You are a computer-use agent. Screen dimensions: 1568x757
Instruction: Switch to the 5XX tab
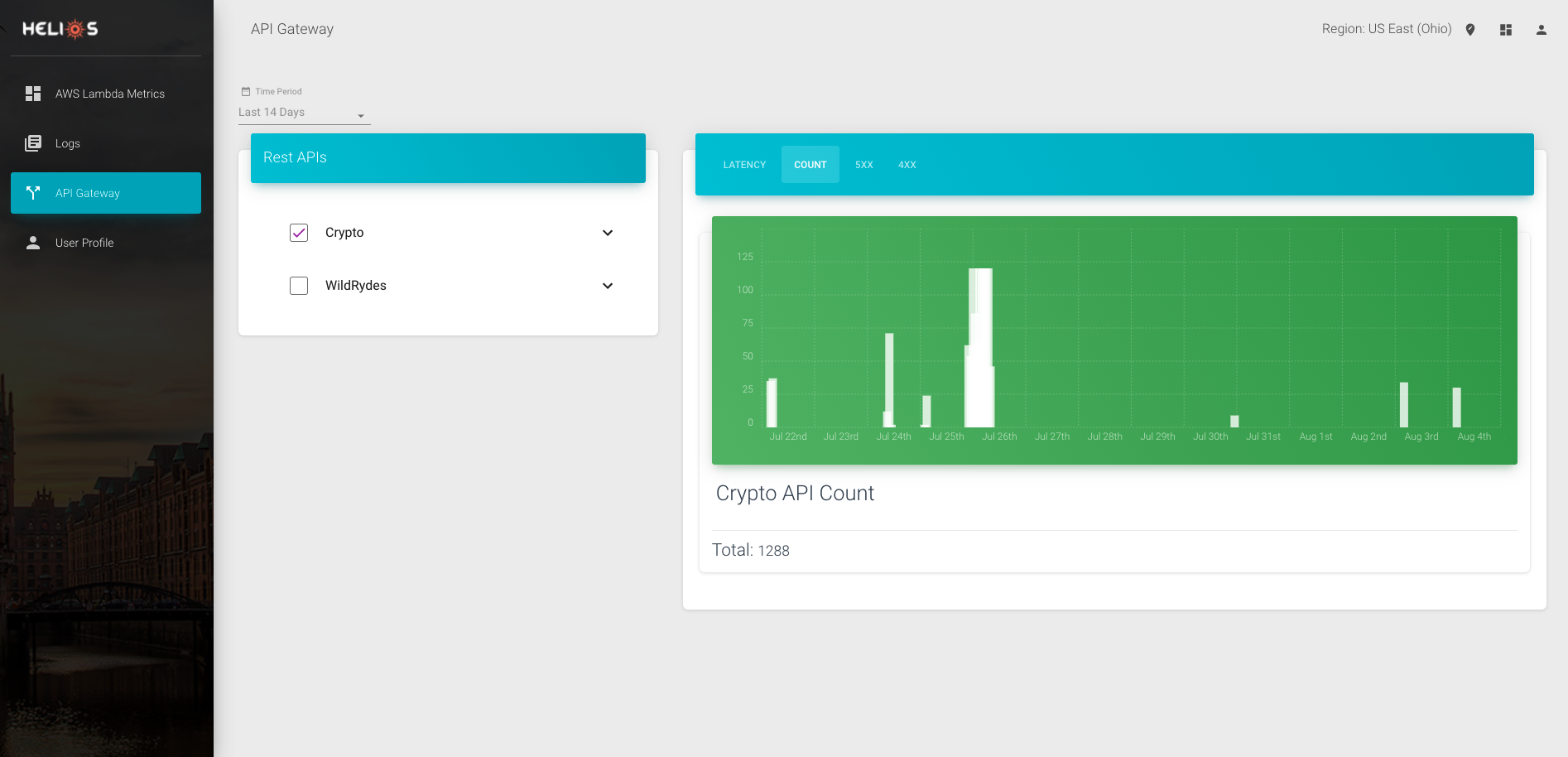(x=864, y=165)
